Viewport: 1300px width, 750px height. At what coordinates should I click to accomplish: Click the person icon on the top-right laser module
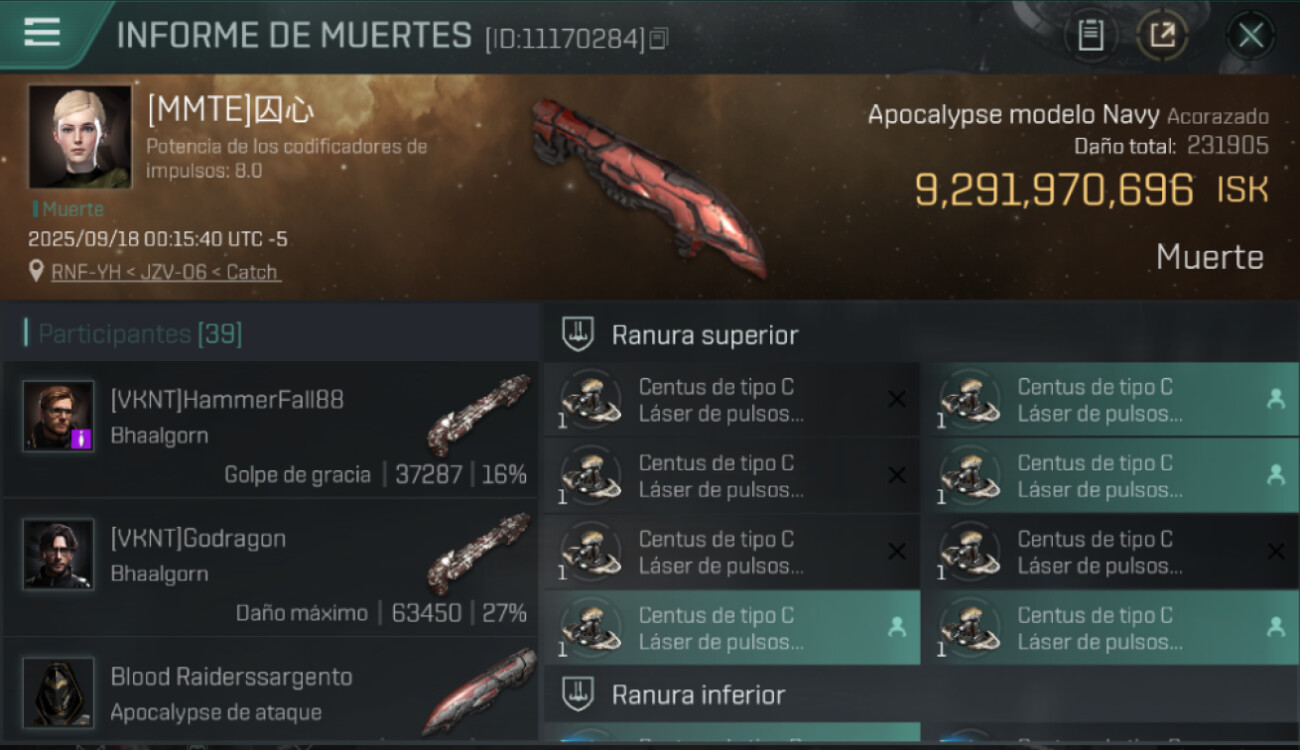(x=1276, y=398)
